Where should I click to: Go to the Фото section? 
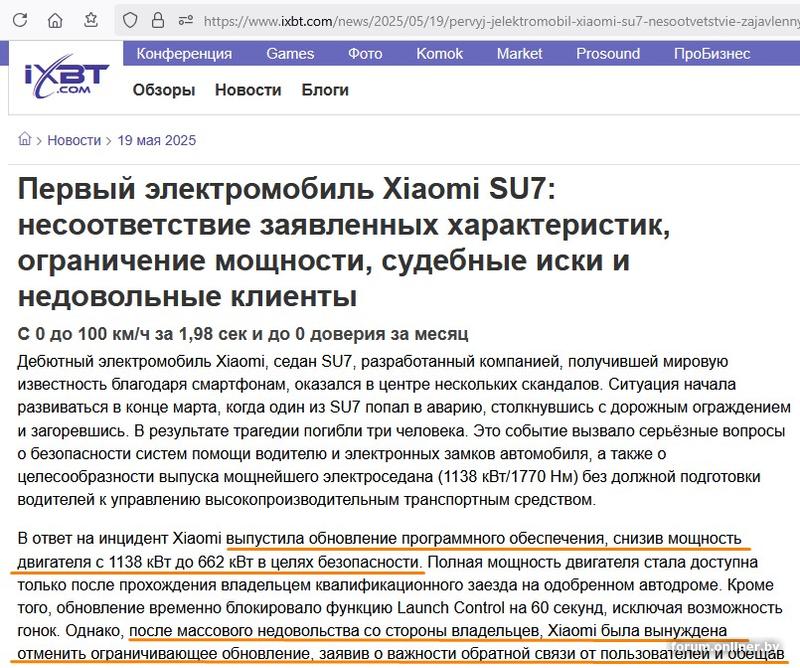tap(365, 54)
